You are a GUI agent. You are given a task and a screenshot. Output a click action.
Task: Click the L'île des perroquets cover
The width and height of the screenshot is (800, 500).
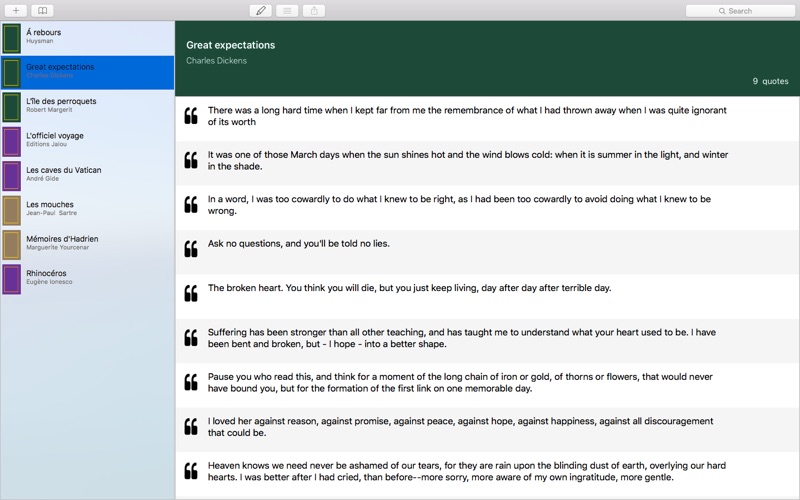pyautogui.click(x=11, y=107)
